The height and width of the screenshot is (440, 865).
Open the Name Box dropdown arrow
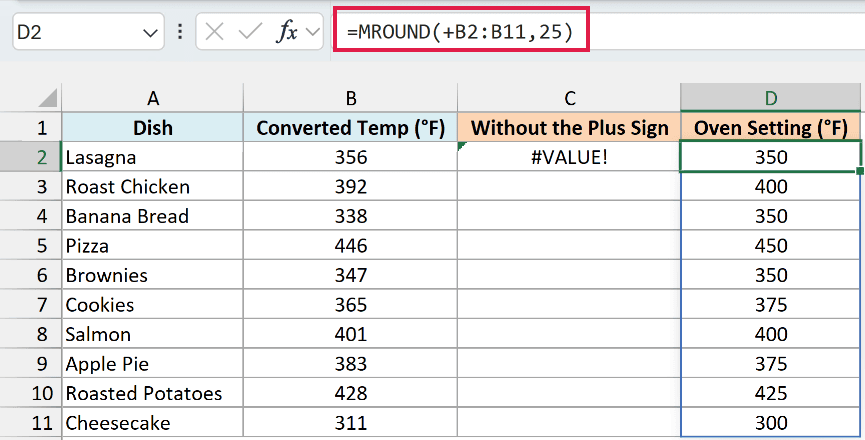pyautogui.click(x=150, y=33)
